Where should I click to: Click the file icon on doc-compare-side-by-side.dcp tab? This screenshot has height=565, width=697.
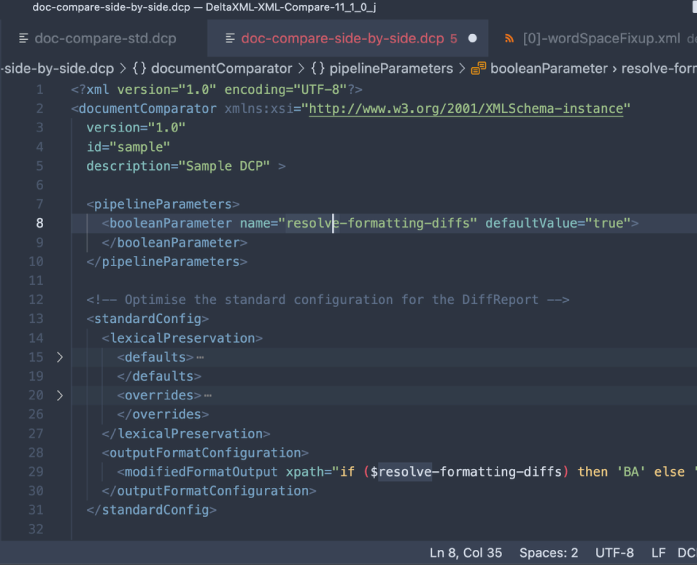pos(229,39)
